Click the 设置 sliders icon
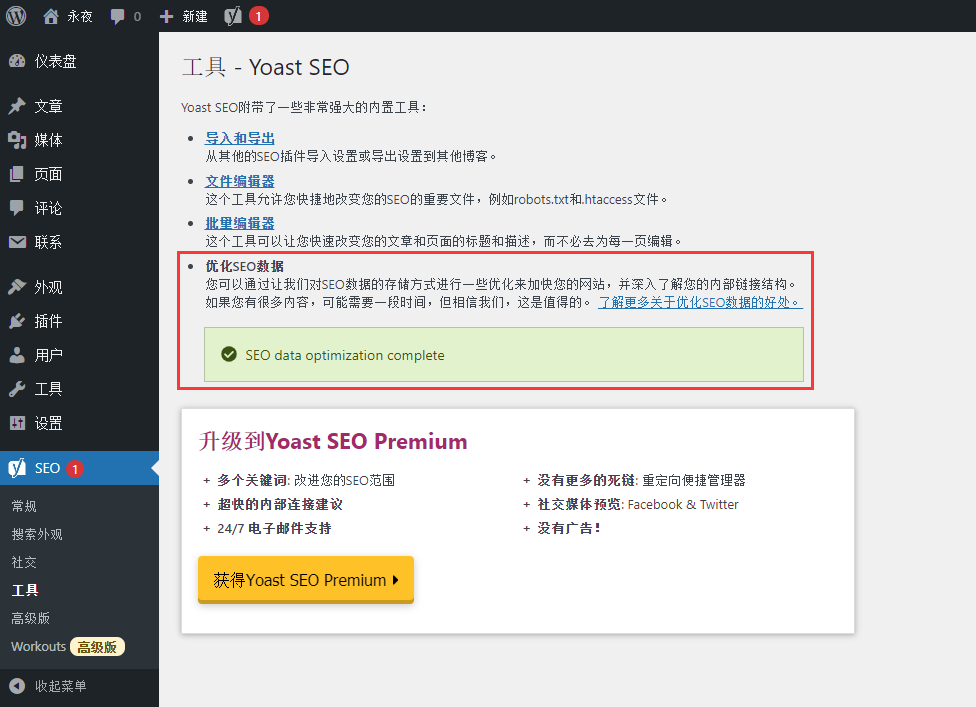Screen dimensions: 976x707 (x=17, y=423)
